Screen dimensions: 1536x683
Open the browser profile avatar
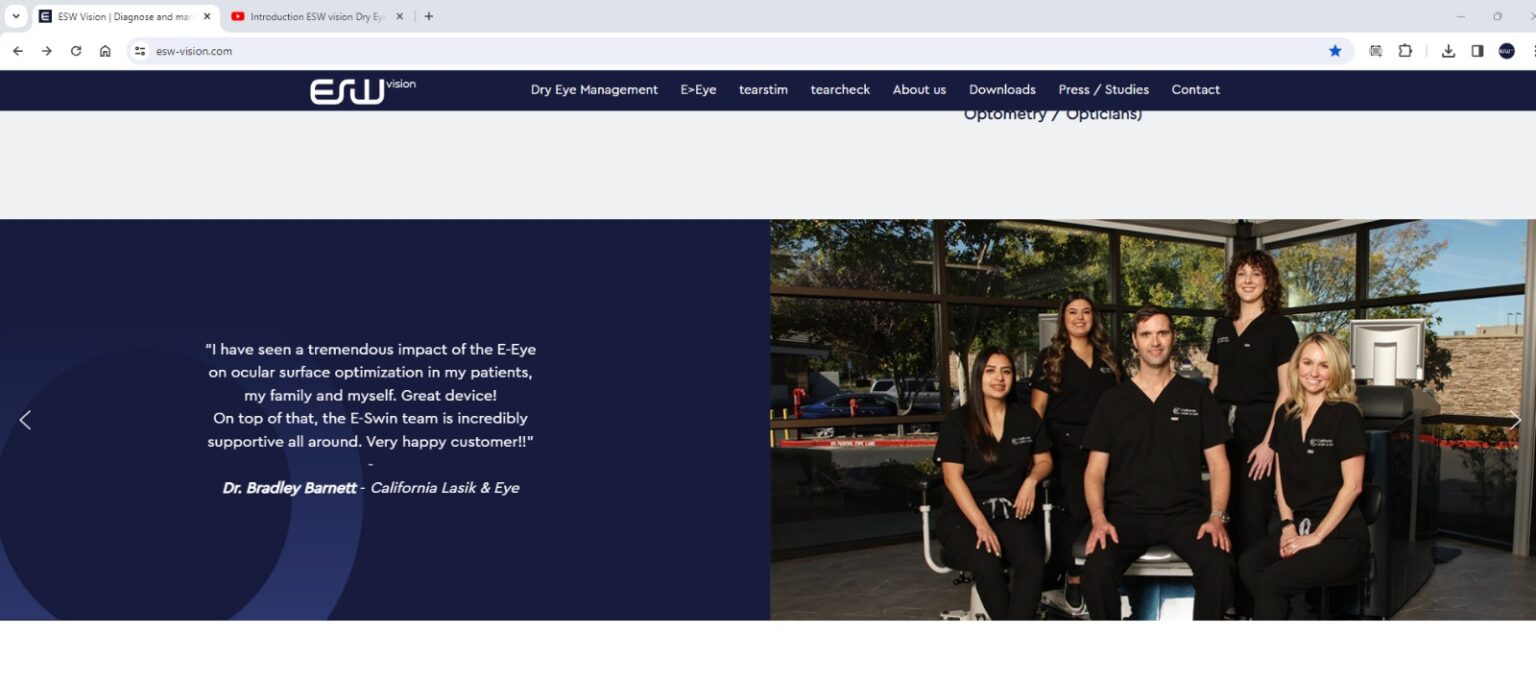click(1506, 51)
